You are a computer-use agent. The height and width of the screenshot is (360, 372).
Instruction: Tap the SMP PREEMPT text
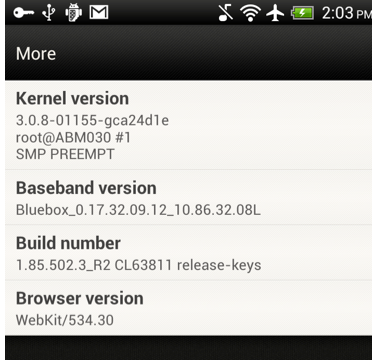pyautogui.click(x=65, y=154)
